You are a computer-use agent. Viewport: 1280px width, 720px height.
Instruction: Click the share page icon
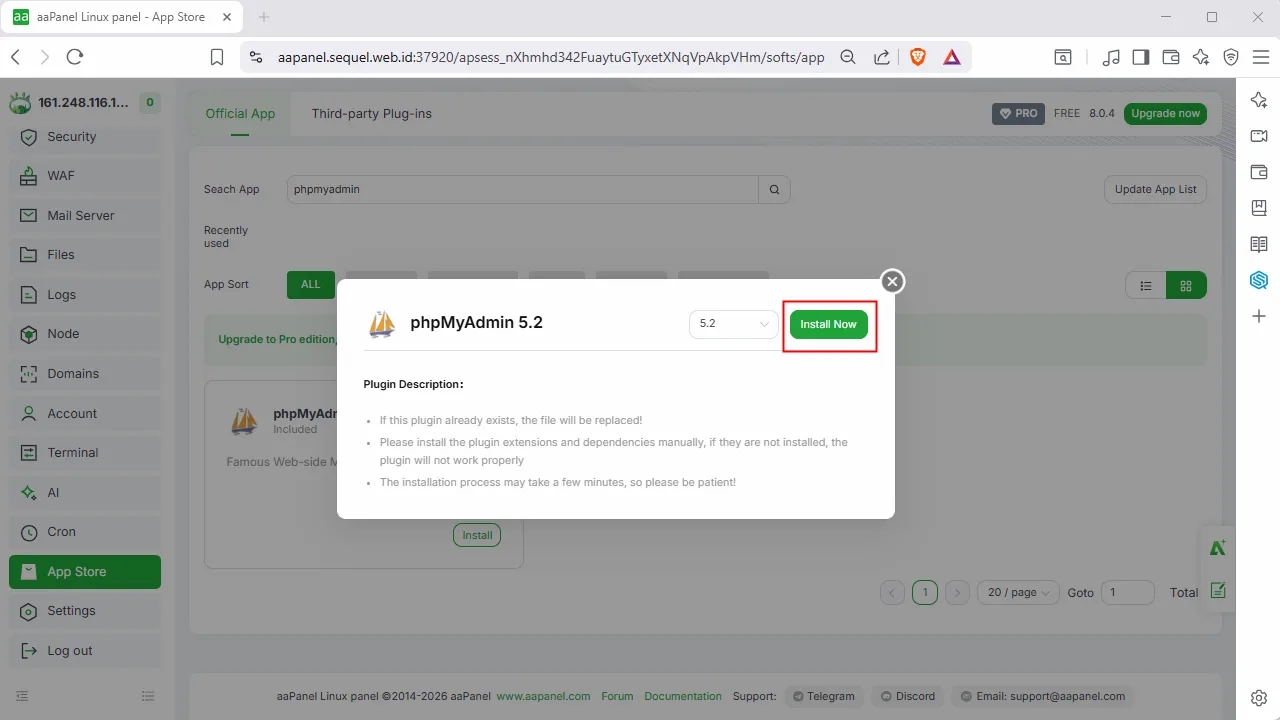pos(881,57)
